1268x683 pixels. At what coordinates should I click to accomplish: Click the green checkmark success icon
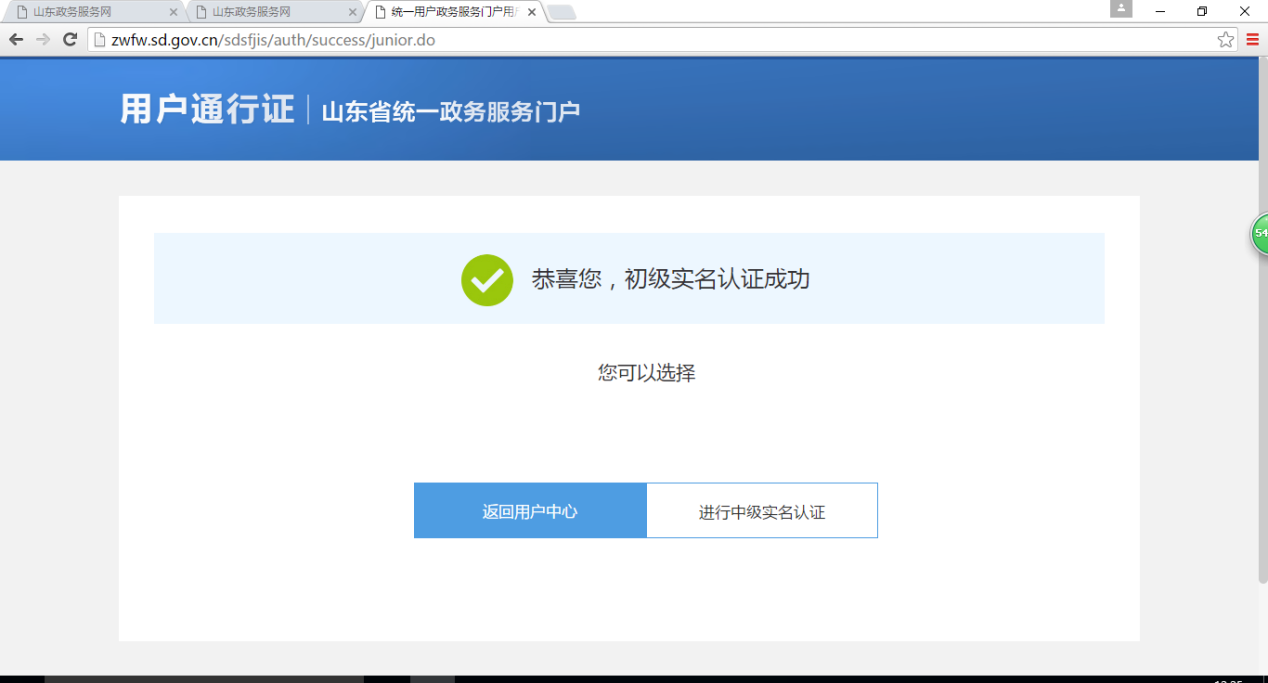coord(487,279)
